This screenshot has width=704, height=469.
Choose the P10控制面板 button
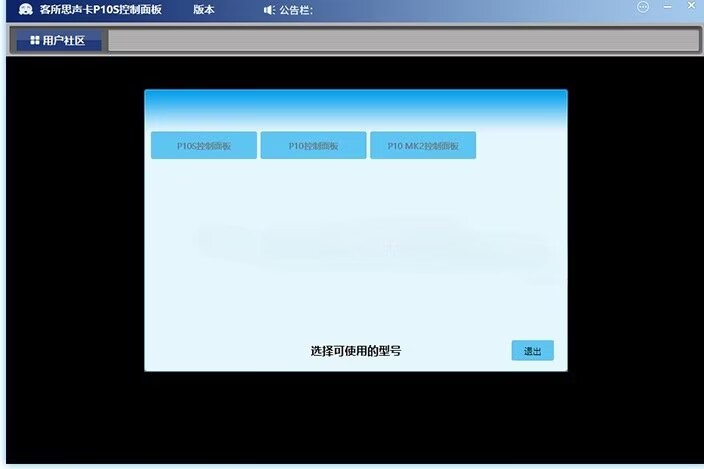[x=313, y=145]
